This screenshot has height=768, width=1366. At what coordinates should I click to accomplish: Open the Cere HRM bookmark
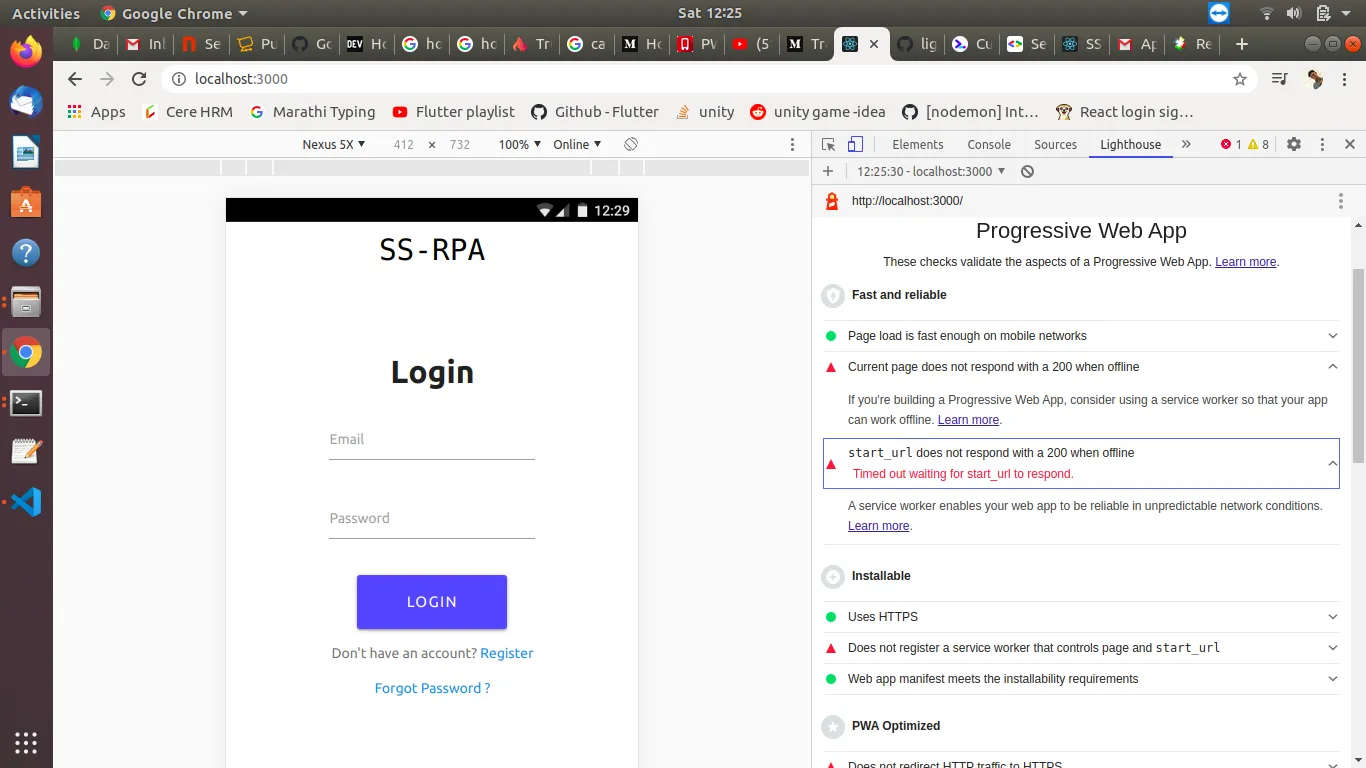click(x=188, y=112)
